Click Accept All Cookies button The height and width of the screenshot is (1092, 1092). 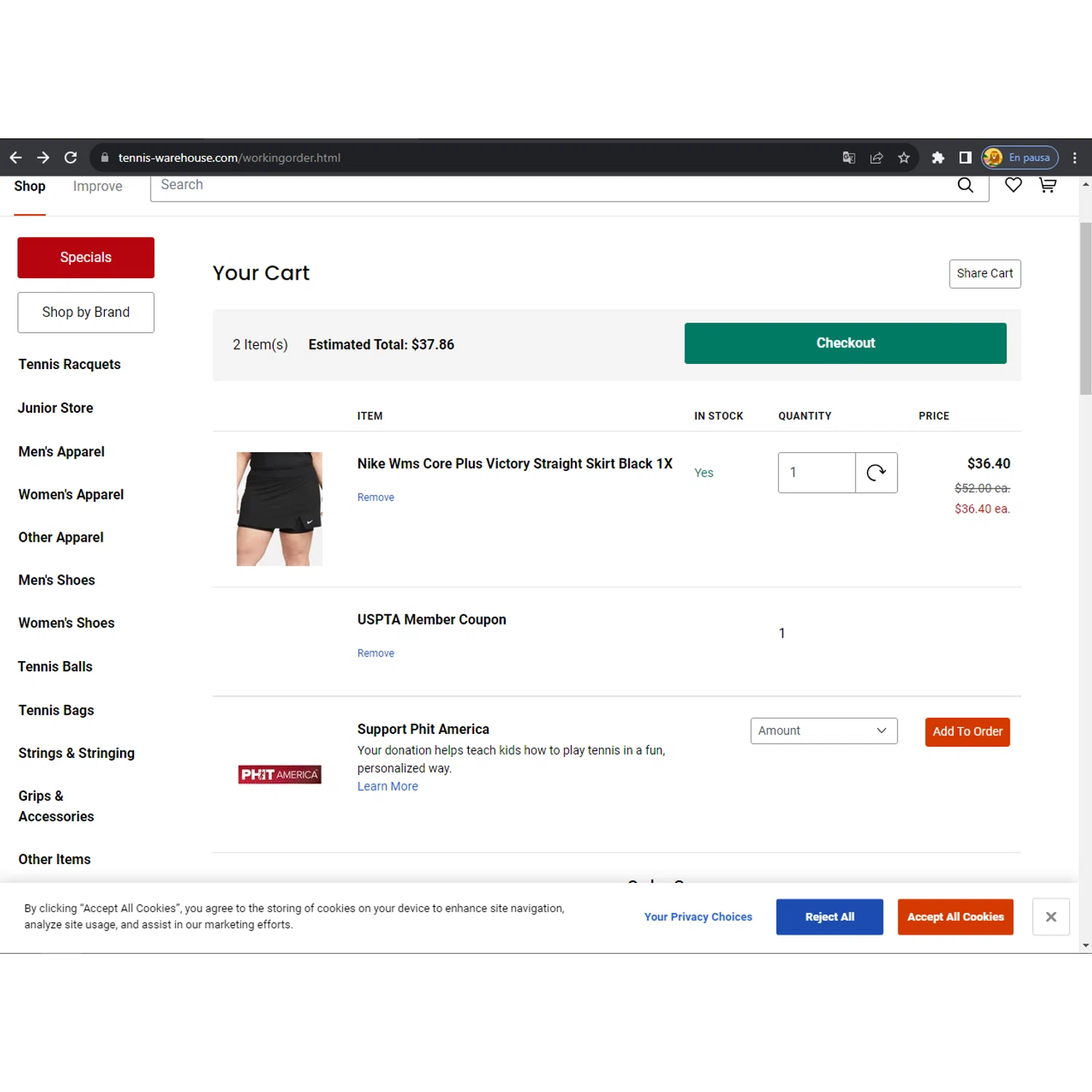pyautogui.click(x=955, y=917)
